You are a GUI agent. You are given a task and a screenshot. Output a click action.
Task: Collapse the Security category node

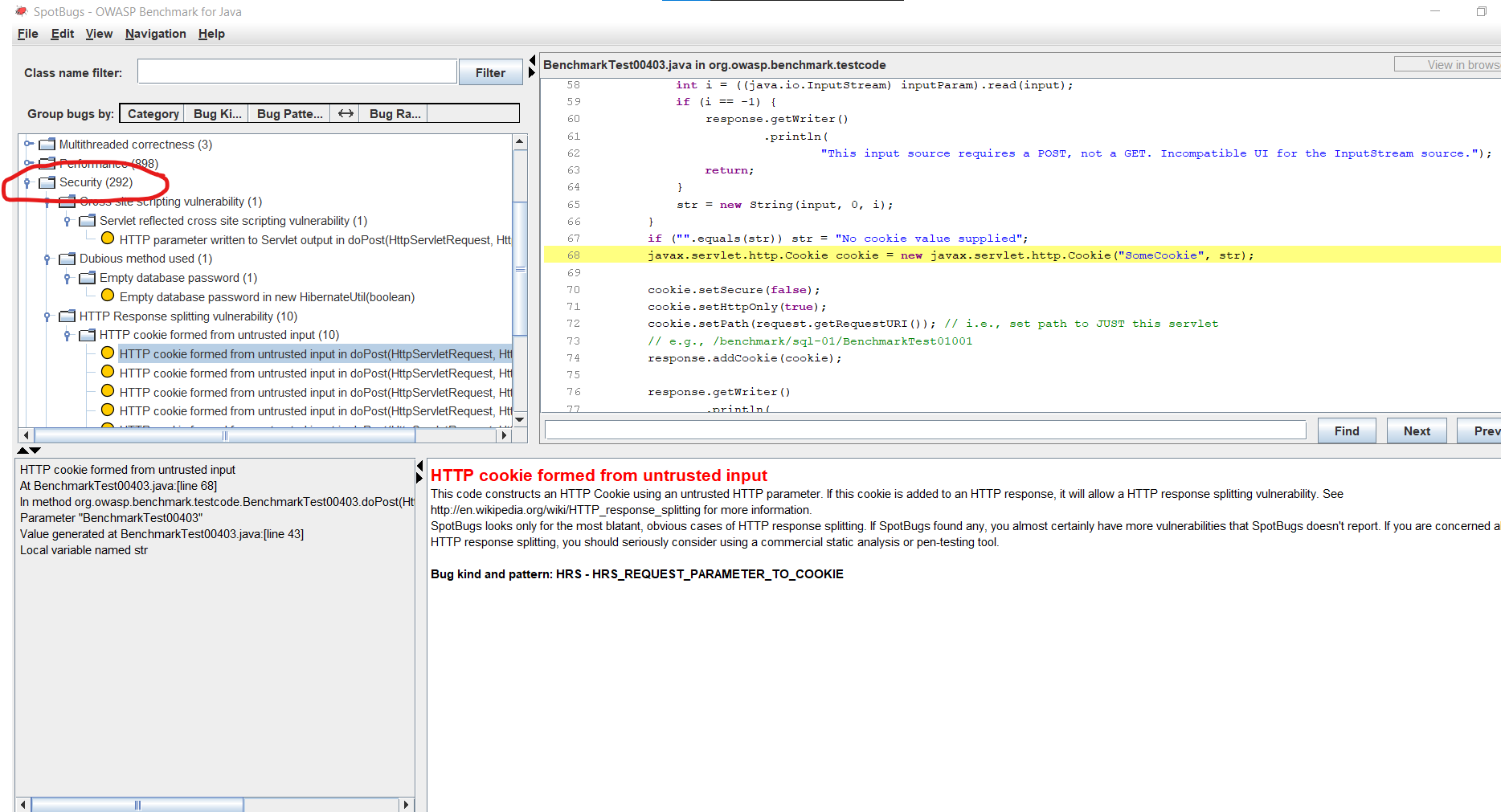tap(27, 182)
